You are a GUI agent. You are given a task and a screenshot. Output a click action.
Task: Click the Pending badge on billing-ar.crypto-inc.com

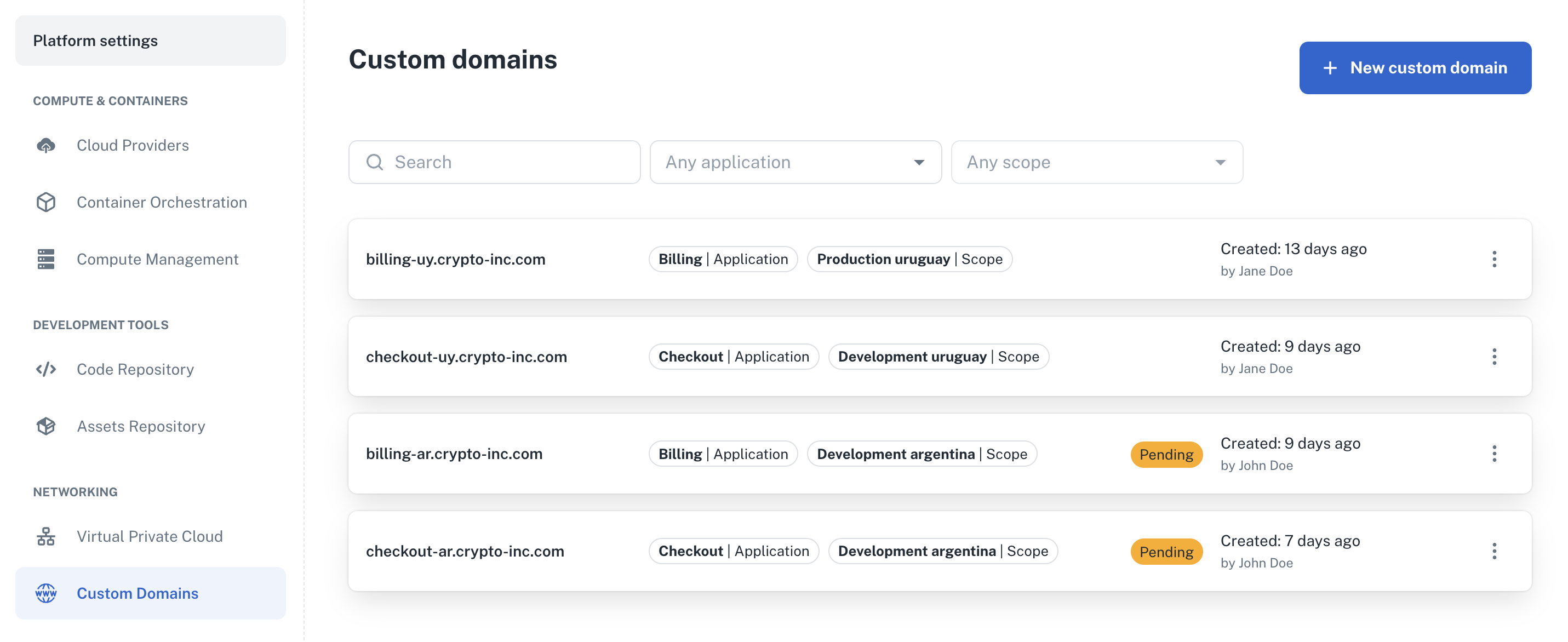pyautogui.click(x=1166, y=454)
